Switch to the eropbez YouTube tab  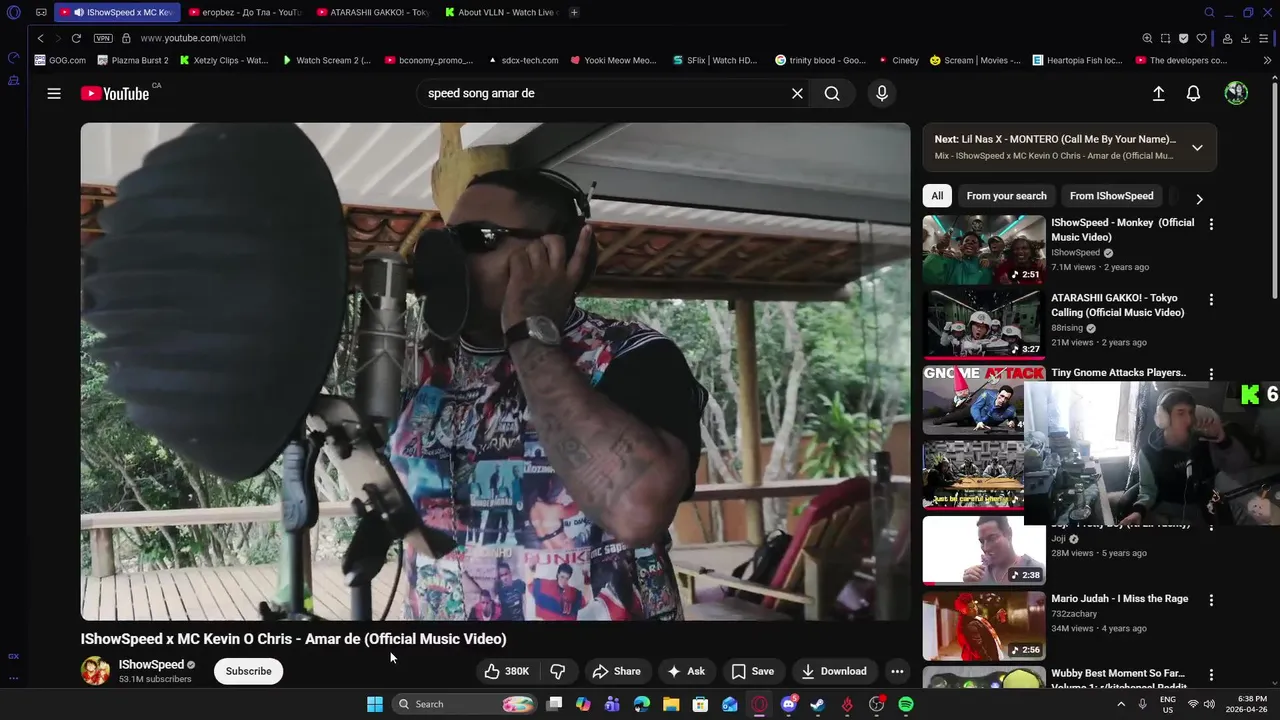coord(244,12)
